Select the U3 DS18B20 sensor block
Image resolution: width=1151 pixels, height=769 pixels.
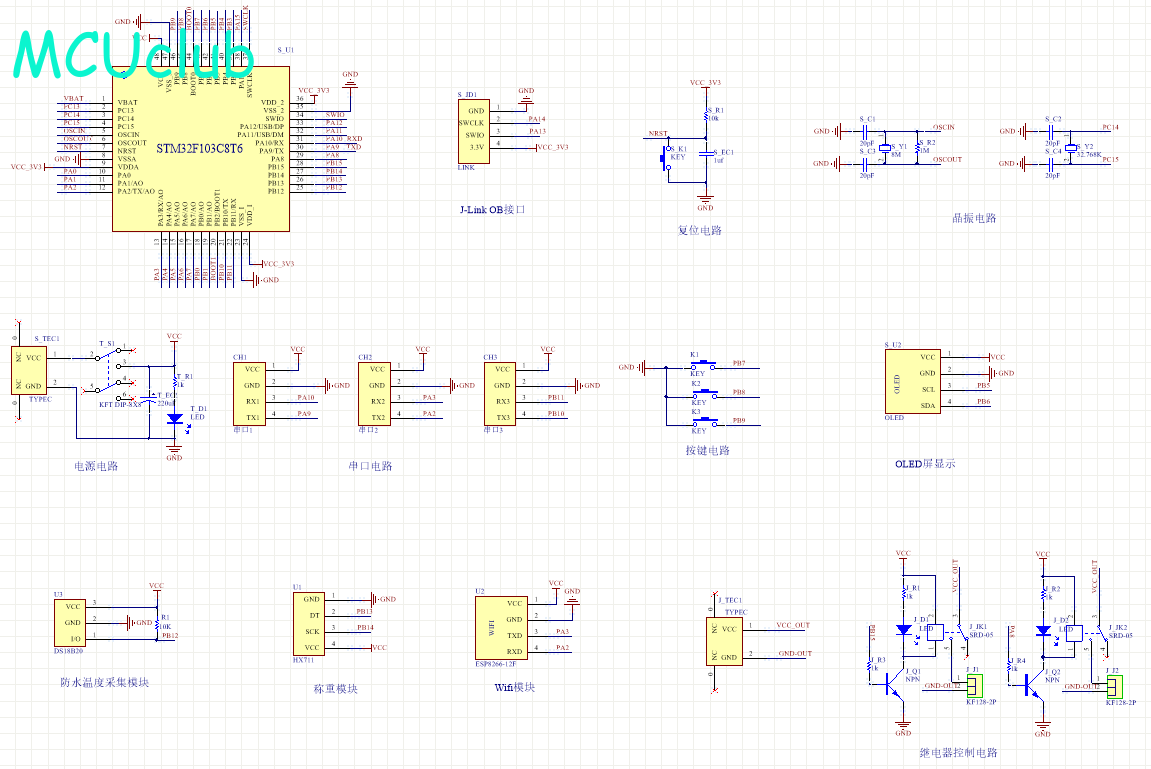point(70,623)
